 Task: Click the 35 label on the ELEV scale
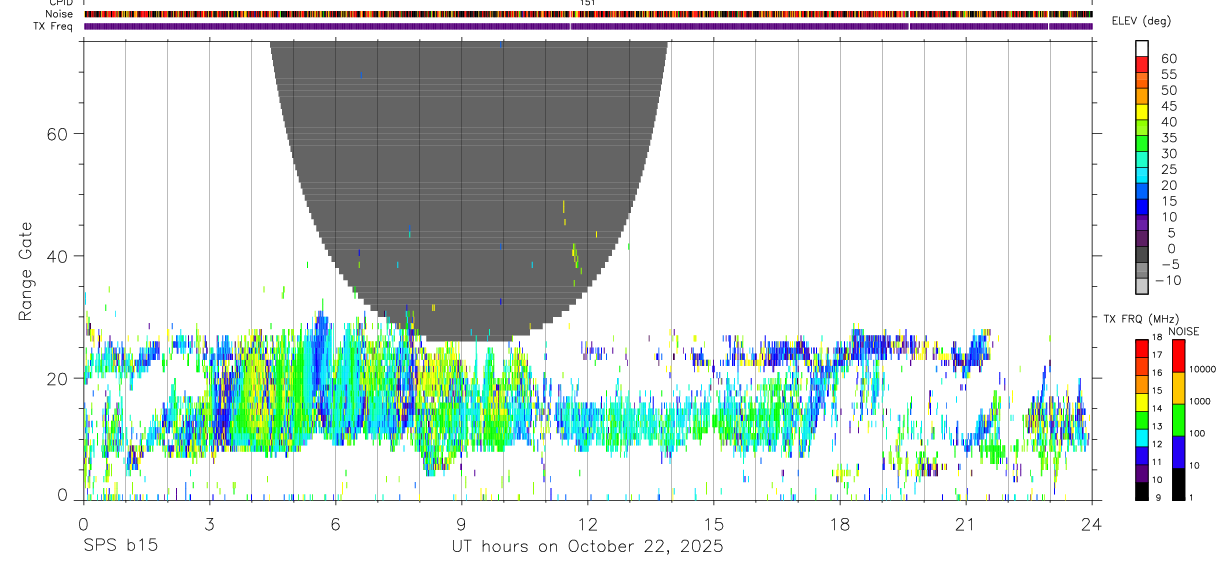[1168, 138]
